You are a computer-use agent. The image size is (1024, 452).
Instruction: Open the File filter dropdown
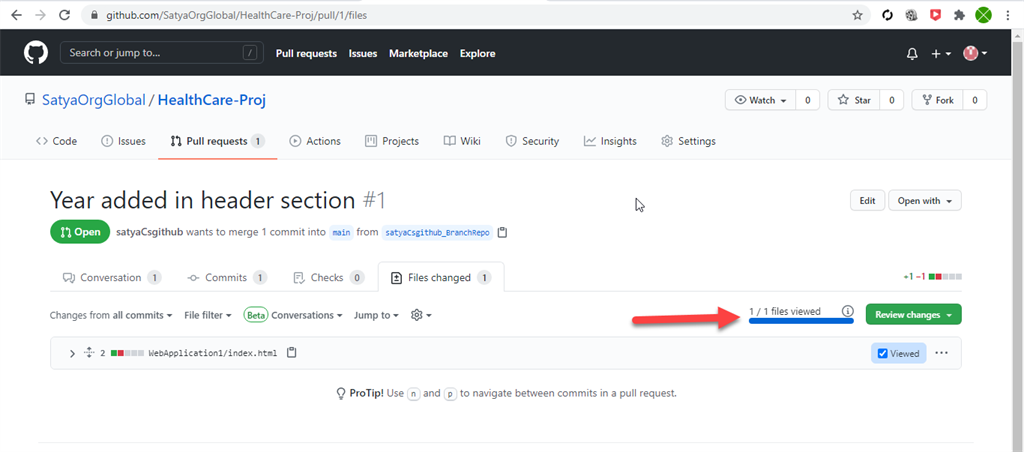208,315
